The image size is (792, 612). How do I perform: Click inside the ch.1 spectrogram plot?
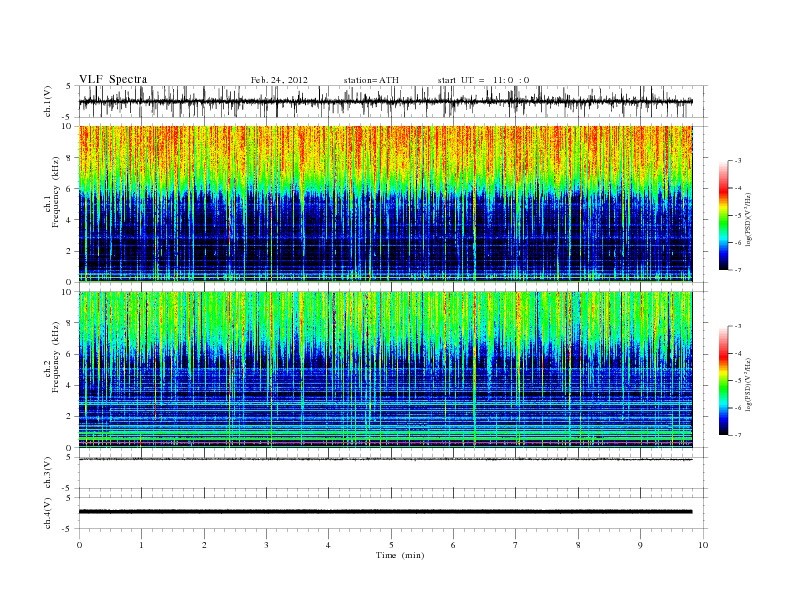385,203
